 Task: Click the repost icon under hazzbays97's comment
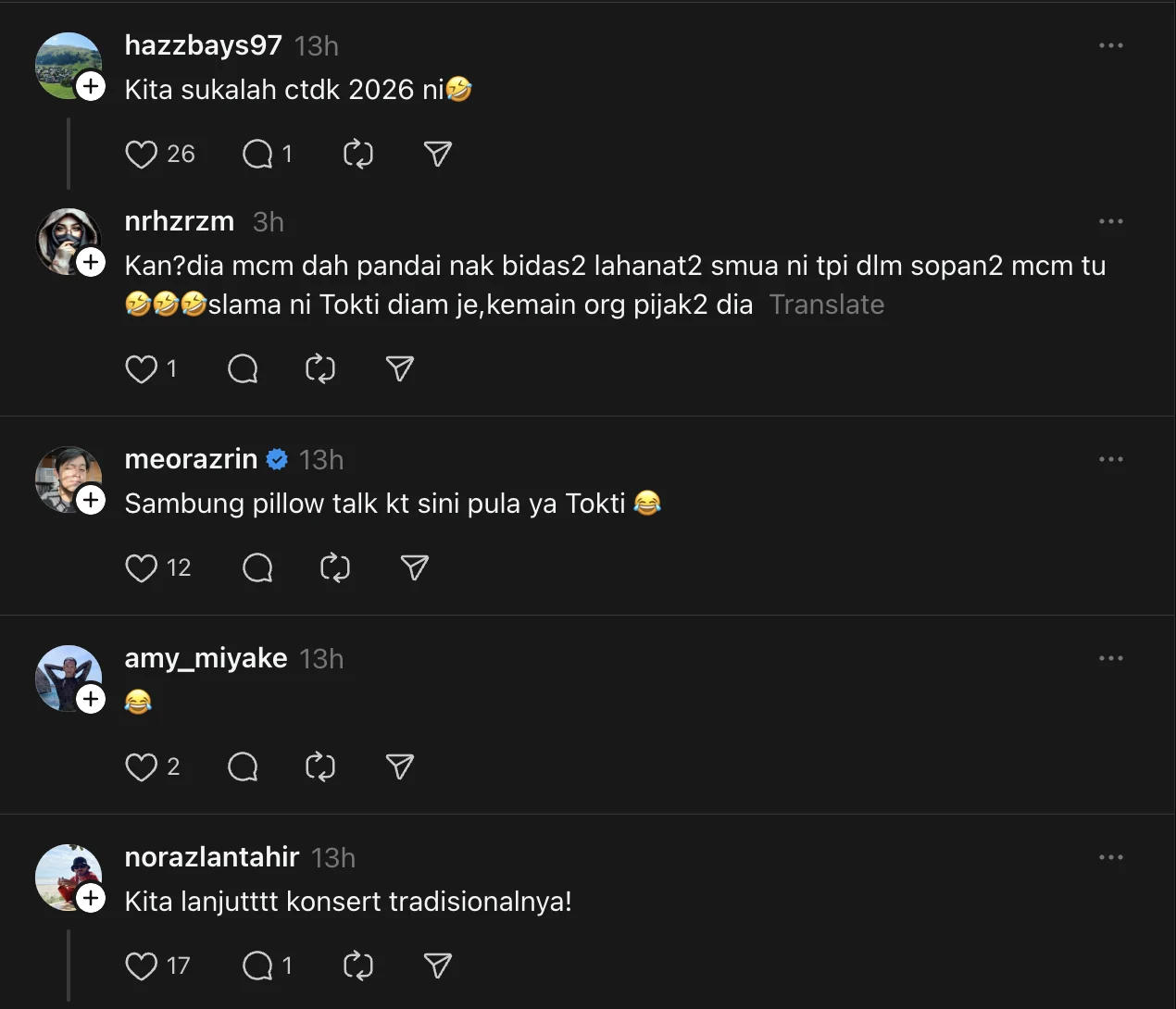(358, 155)
